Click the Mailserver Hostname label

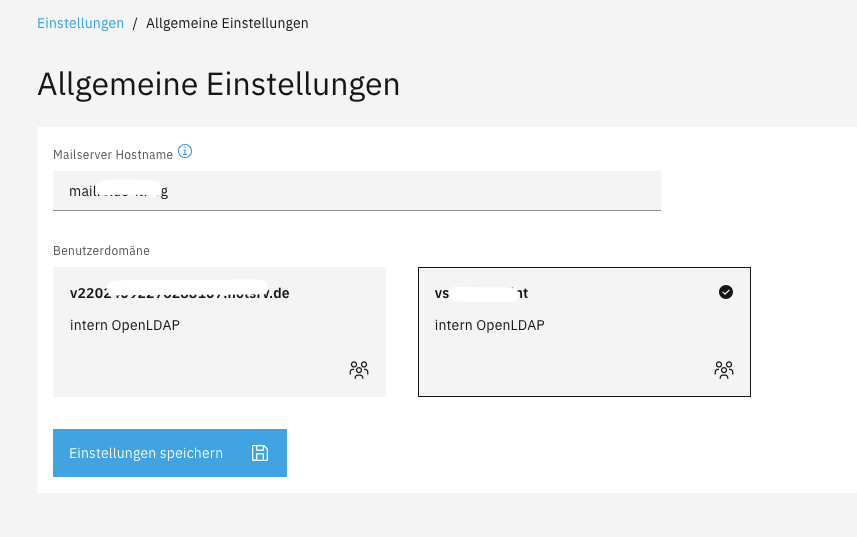113,154
